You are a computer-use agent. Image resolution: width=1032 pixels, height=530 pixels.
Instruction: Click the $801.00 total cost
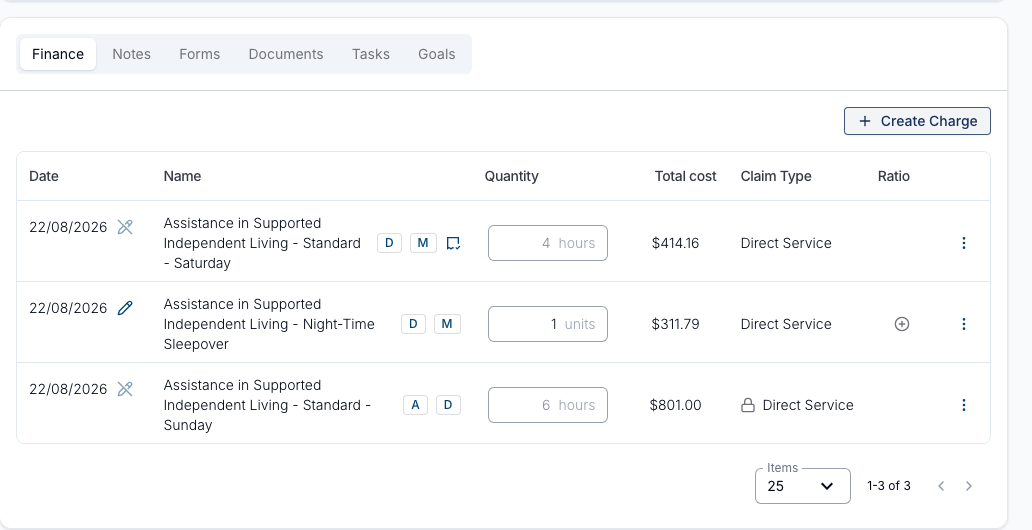pos(675,405)
